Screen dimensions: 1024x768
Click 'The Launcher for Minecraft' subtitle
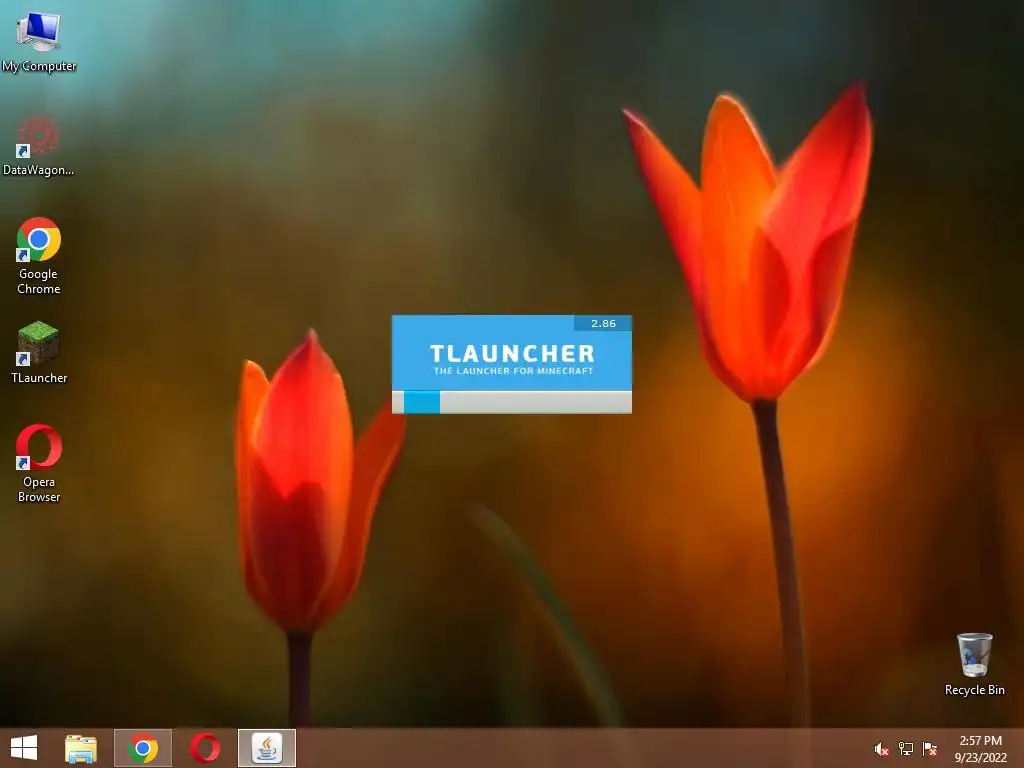click(x=513, y=371)
